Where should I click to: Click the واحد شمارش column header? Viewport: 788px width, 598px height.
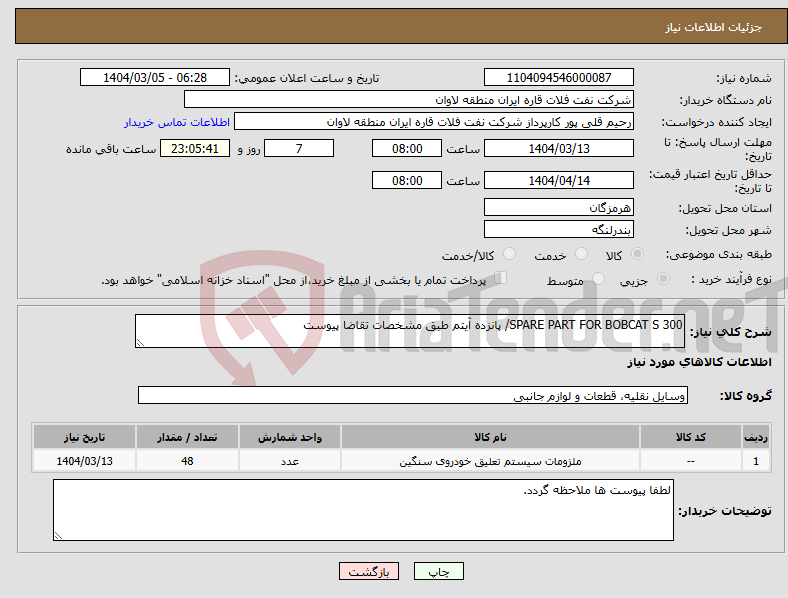(x=290, y=437)
